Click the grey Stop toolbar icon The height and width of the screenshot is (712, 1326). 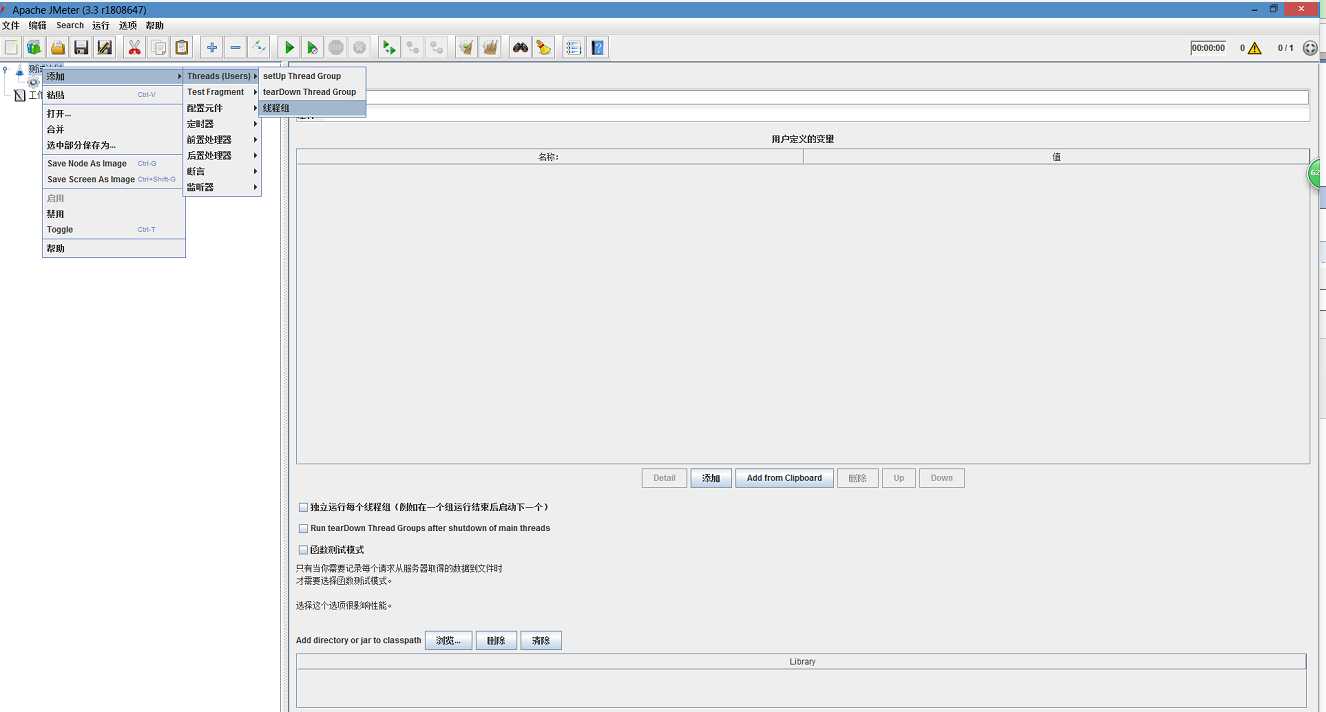tap(336, 47)
